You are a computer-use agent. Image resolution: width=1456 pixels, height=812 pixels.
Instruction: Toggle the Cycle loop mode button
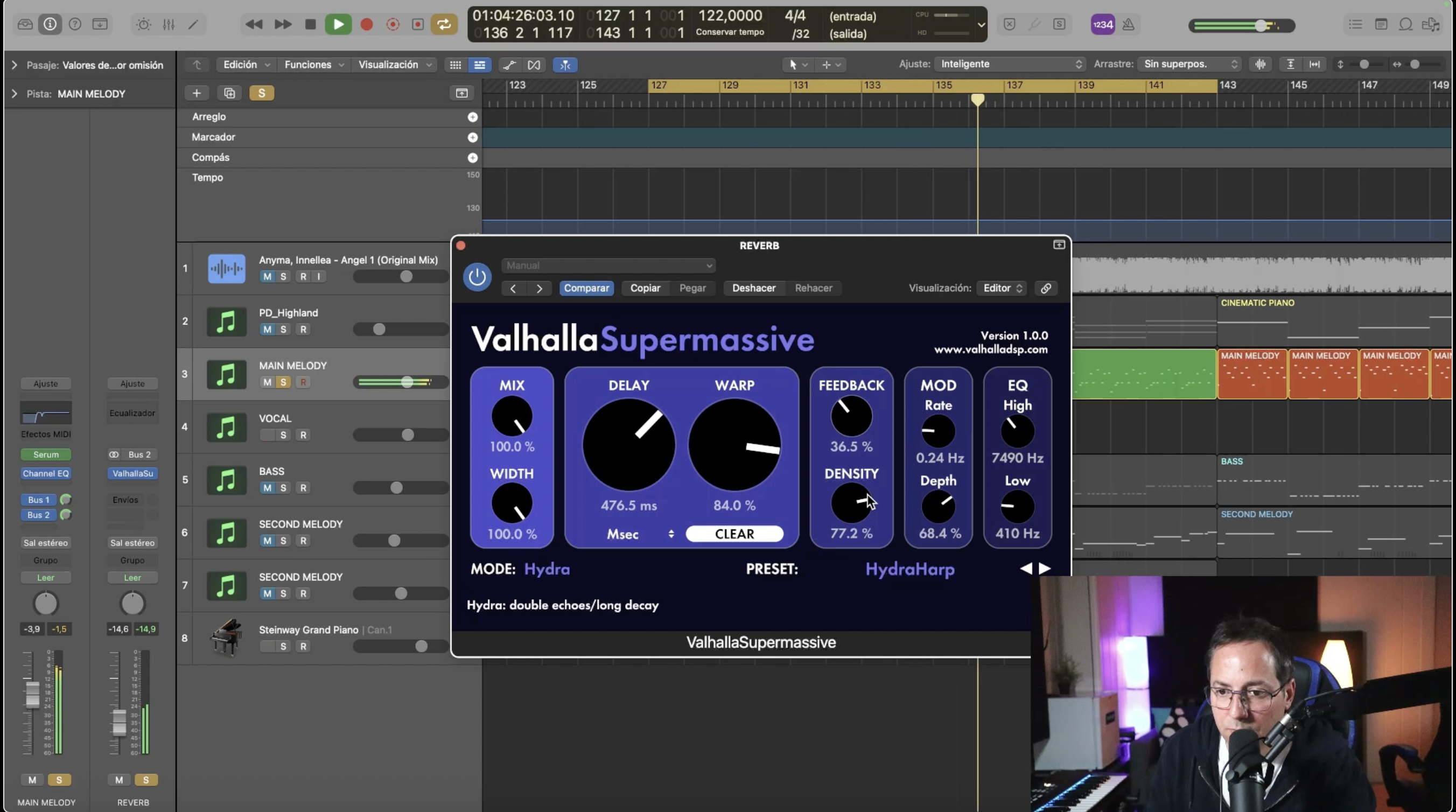pos(444,24)
